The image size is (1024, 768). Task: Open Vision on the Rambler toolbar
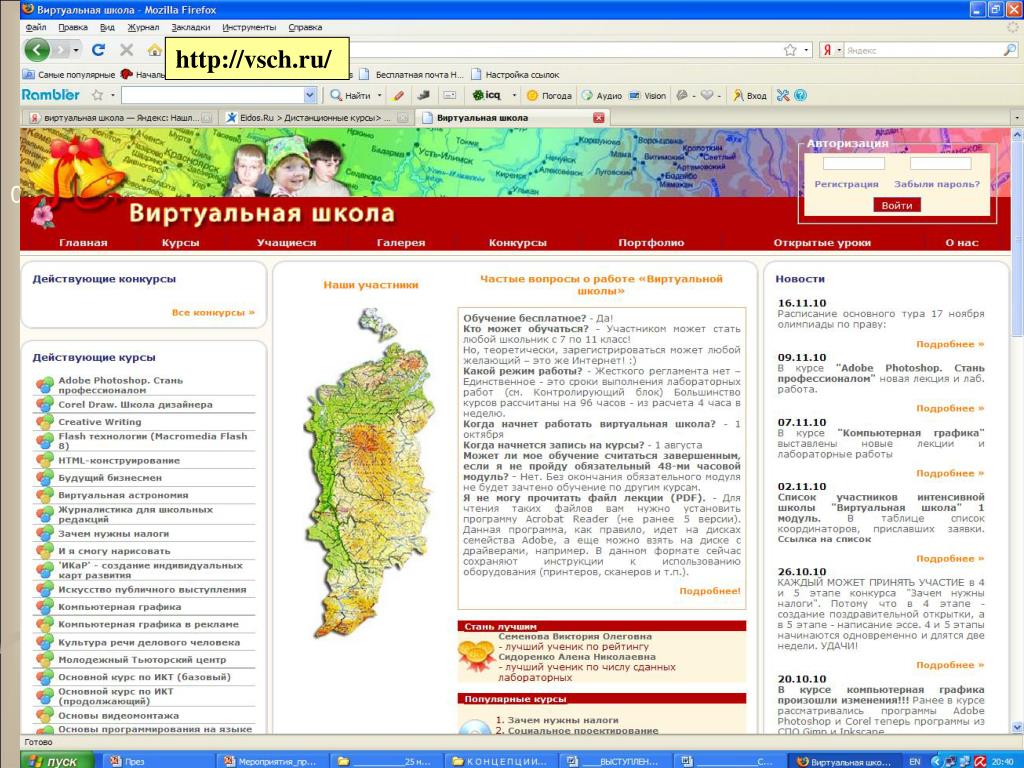pos(647,95)
